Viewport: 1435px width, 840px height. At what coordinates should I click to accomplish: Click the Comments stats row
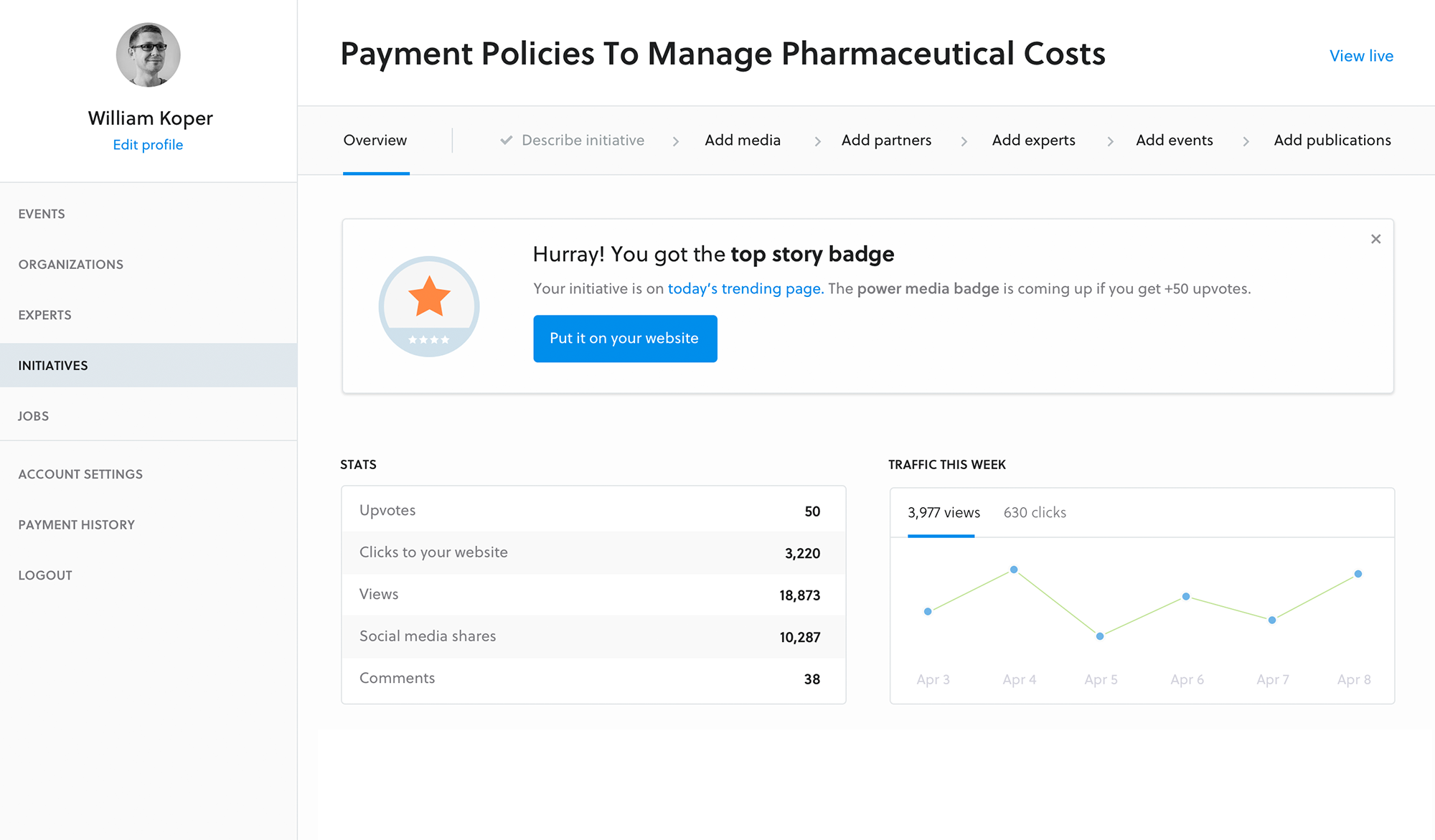(593, 679)
